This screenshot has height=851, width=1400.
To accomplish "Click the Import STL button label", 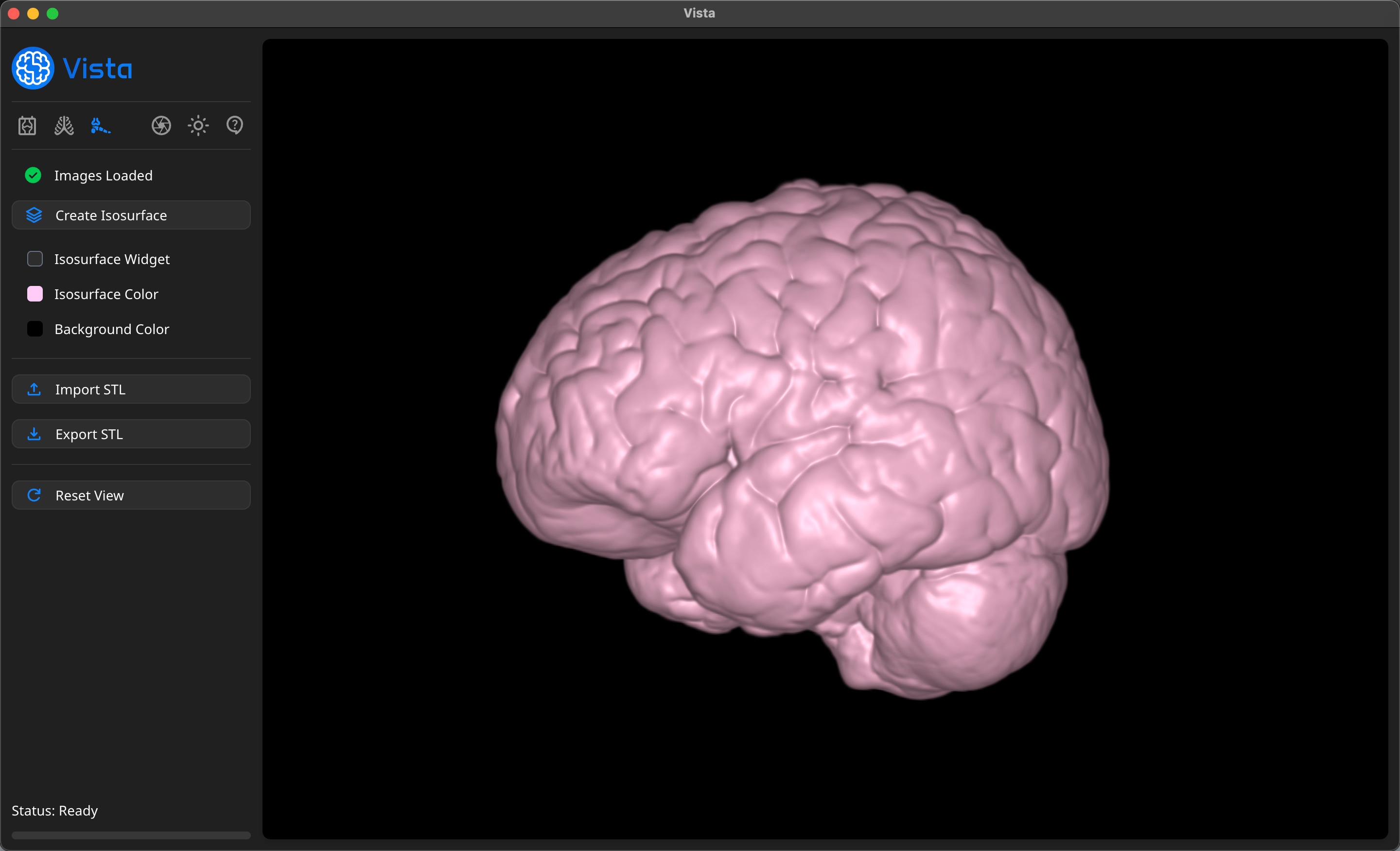I will coord(90,390).
